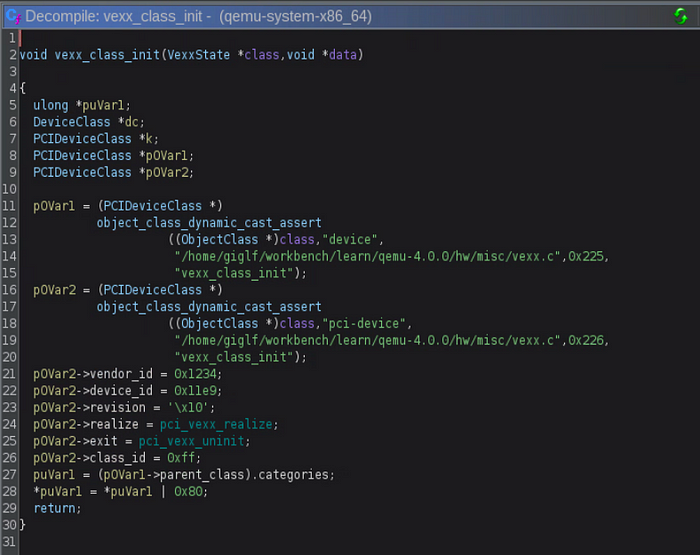This screenshot has width=700, height=555.
Task: Select the 0x11e9 device_id value
Action: (x=194, y=391)
